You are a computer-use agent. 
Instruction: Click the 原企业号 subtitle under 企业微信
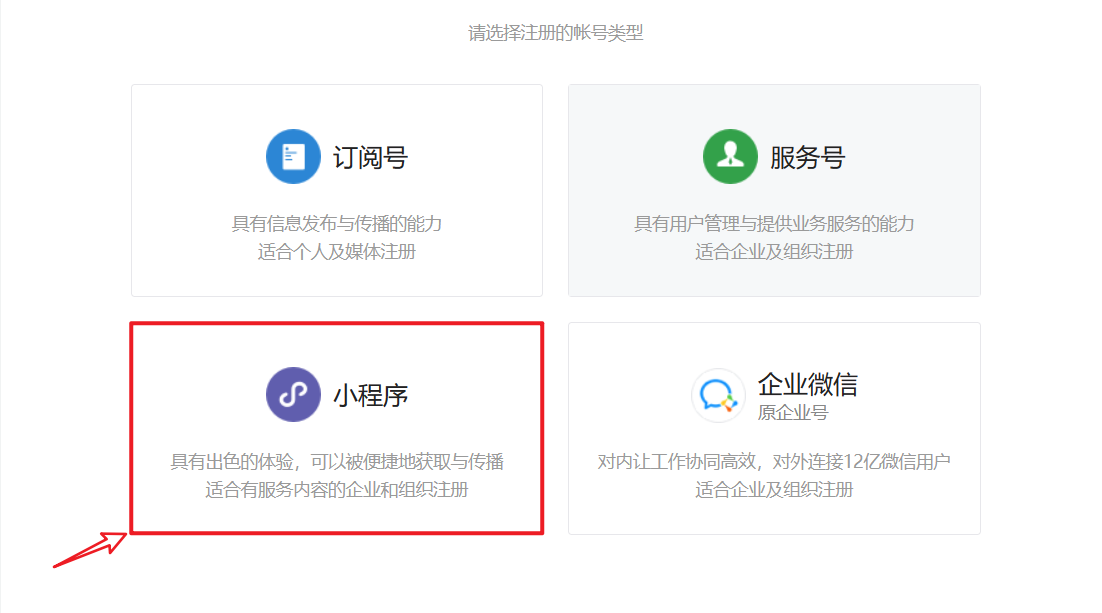(x=792, y=412)
